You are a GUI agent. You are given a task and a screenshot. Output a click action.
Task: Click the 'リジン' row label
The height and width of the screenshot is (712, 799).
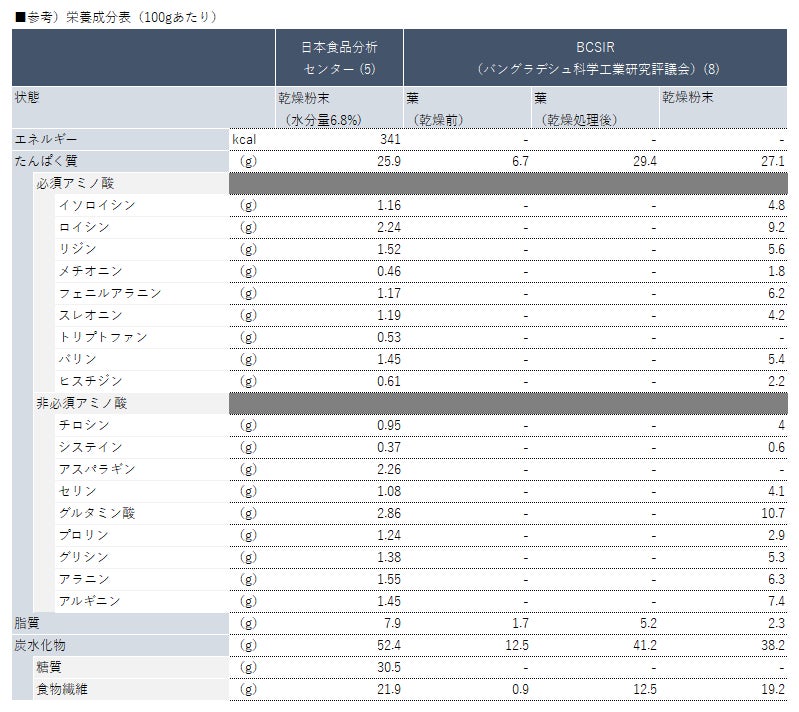[x=77, y=249]
